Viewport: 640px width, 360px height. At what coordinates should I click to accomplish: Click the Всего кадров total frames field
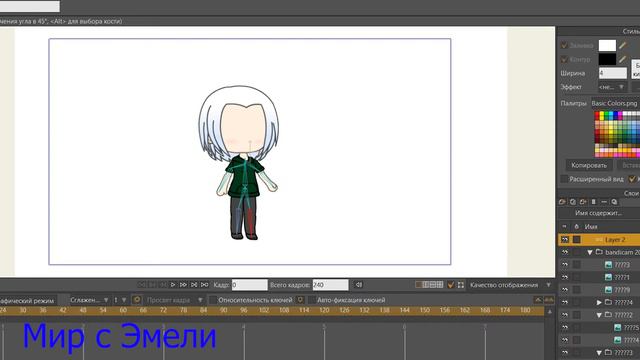click(330, 285)
